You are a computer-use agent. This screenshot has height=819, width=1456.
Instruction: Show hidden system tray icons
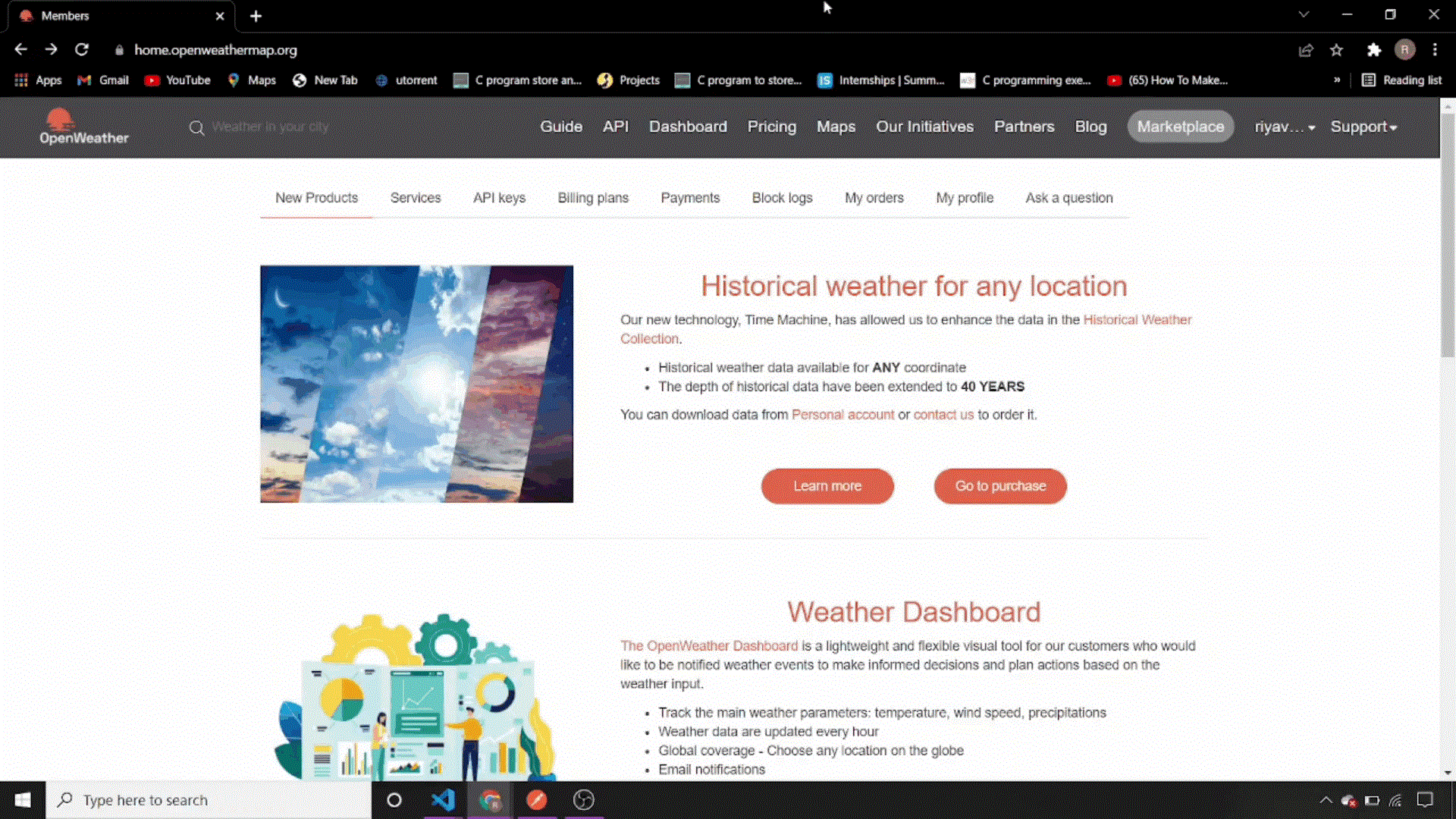click(x=1326, y=800)
